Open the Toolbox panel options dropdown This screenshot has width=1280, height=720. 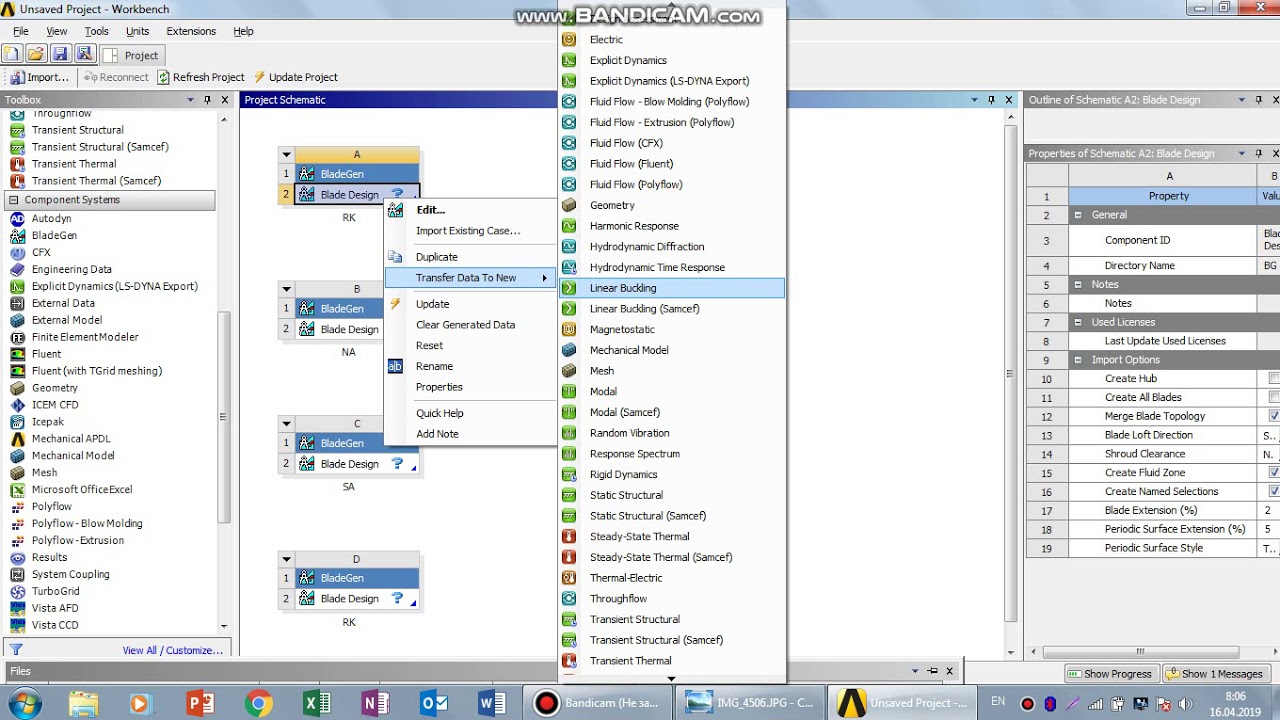[x=190, y=100]
